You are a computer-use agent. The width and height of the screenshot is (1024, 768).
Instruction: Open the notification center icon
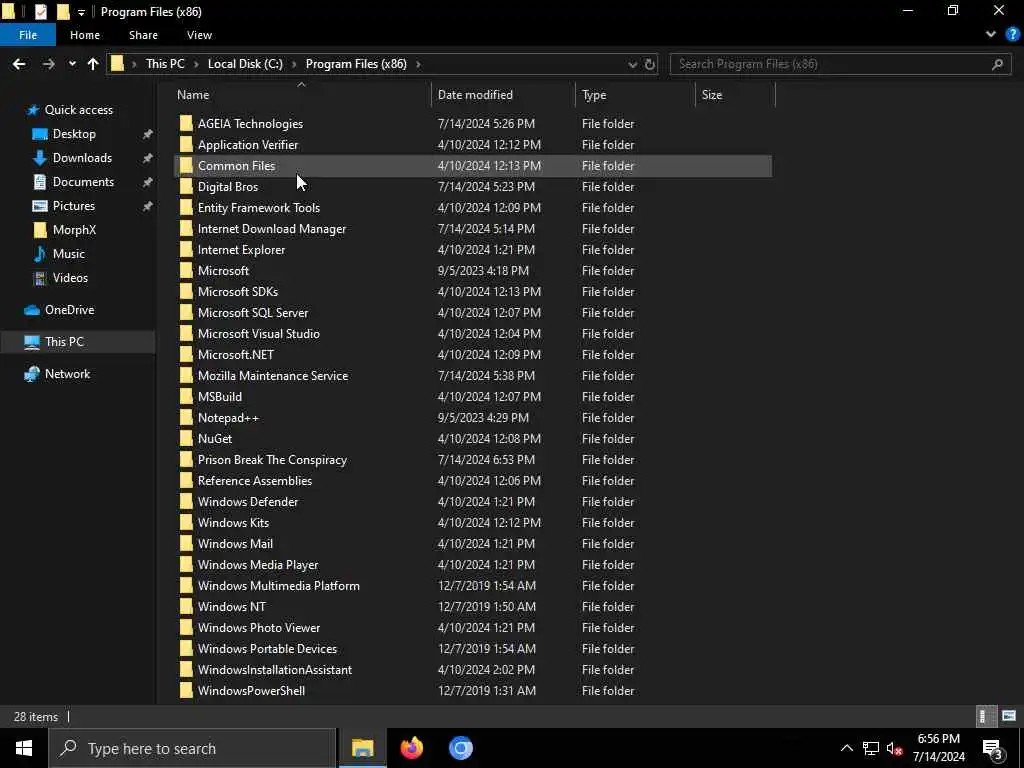point(993,749)
